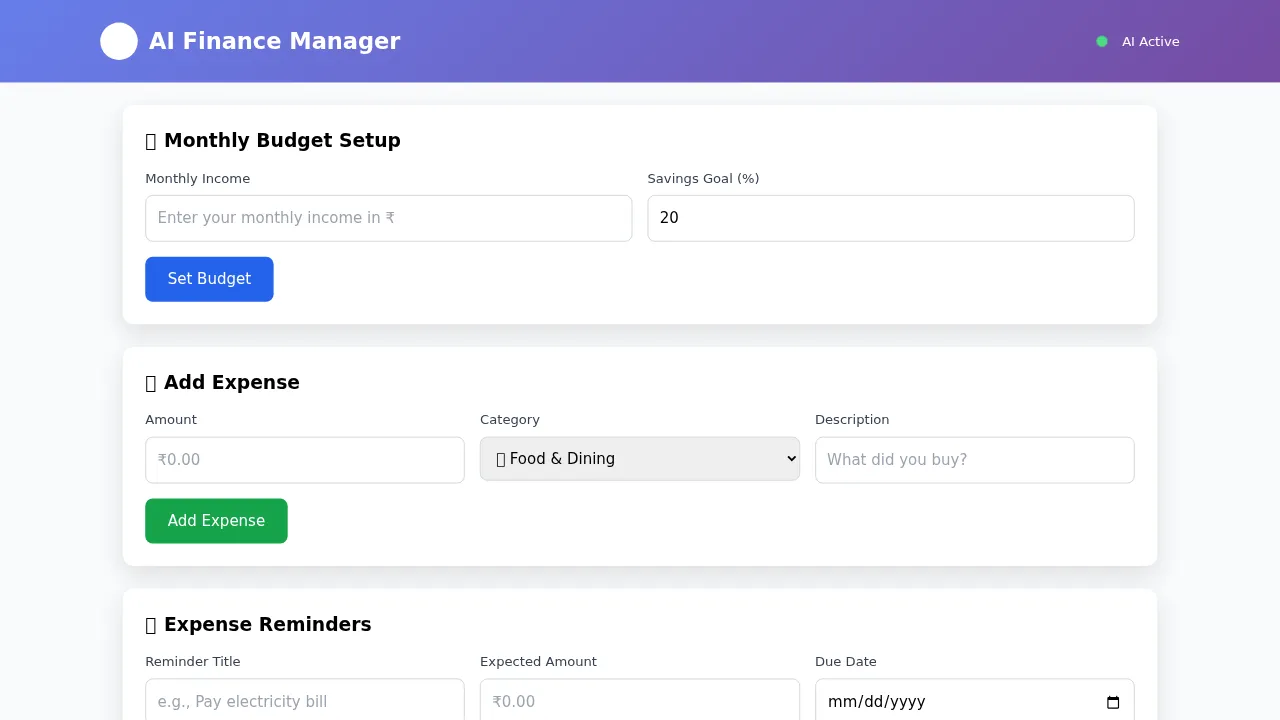Click the icon beside Monthly Budget Setup heading
The image size is (1280, 720).
click(151, 141)
